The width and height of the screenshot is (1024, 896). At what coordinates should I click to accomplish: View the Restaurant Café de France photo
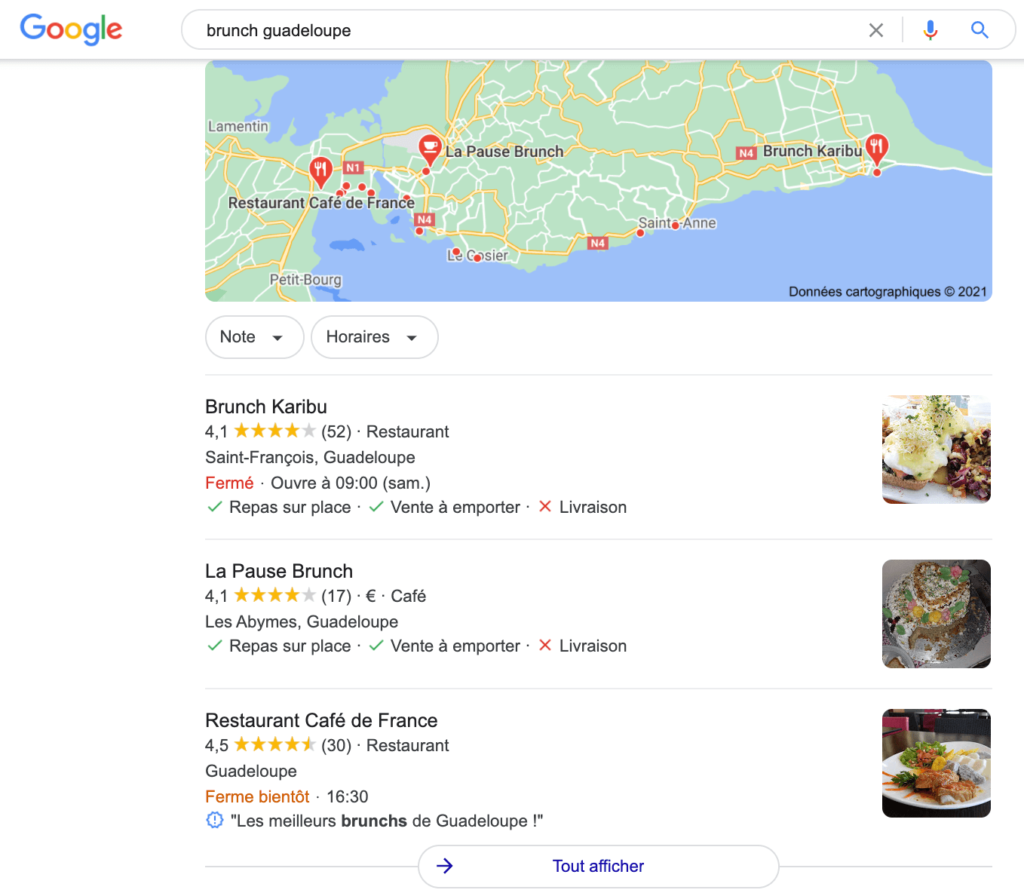[x=936, y=763]
